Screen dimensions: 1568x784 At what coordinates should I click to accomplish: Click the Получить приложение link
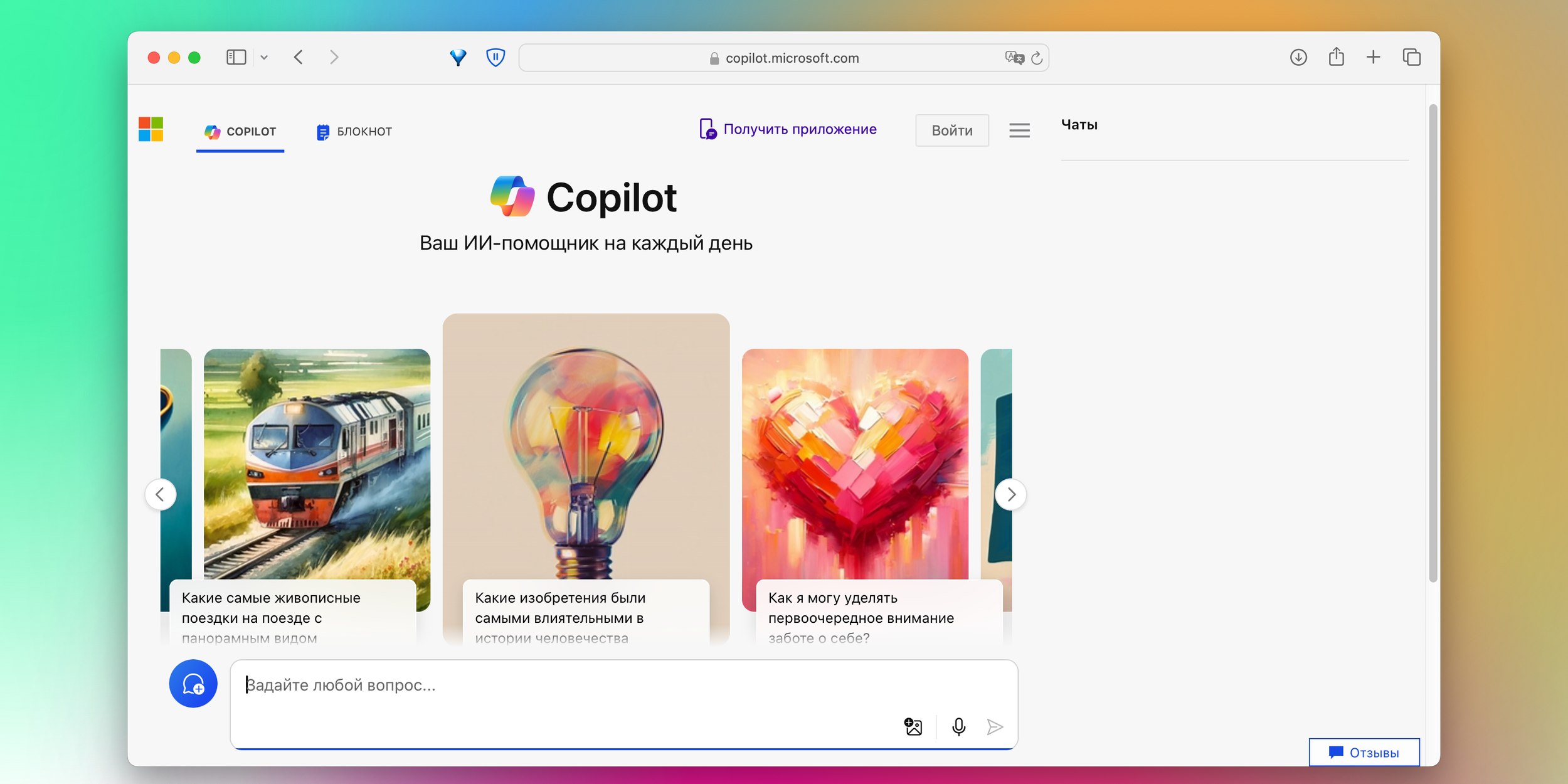tap(788, 129)
